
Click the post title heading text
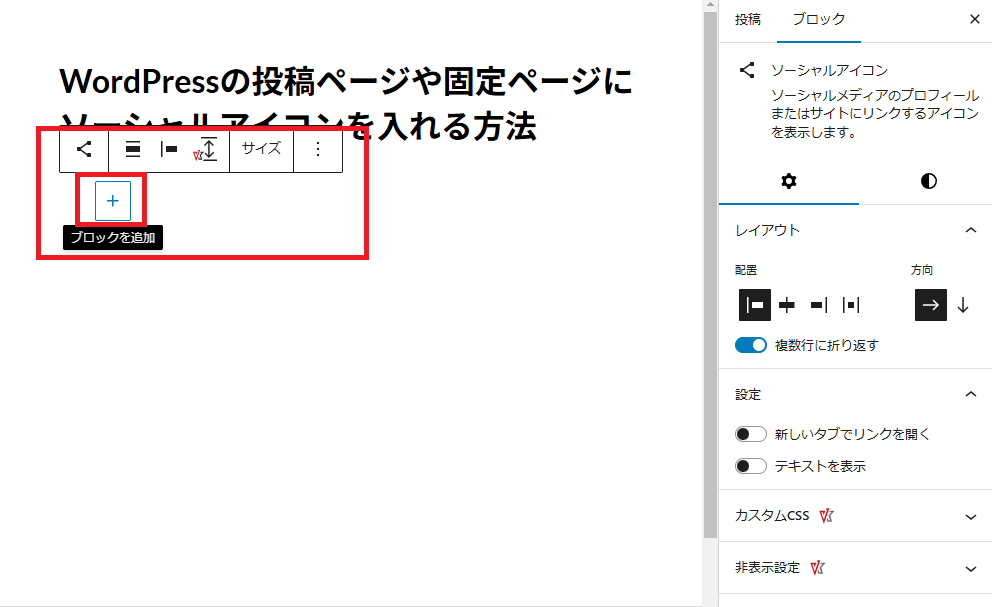(345, 103)
